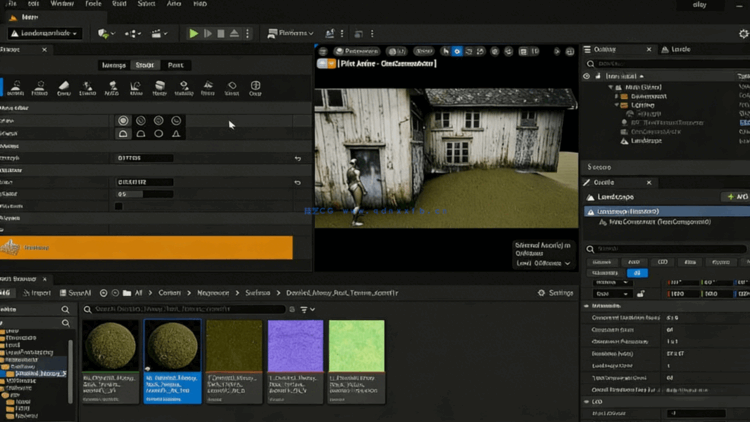Open the Help menu in menu bar
The image size is (750, 422).
(x=200, y=4)
